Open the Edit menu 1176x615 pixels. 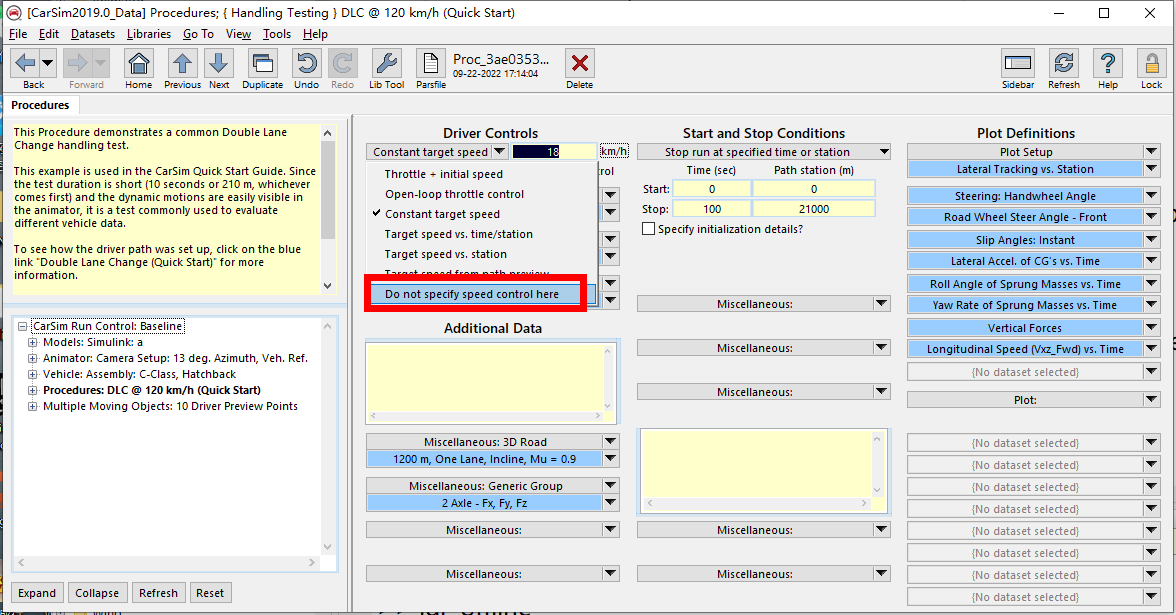click(49, 34)
